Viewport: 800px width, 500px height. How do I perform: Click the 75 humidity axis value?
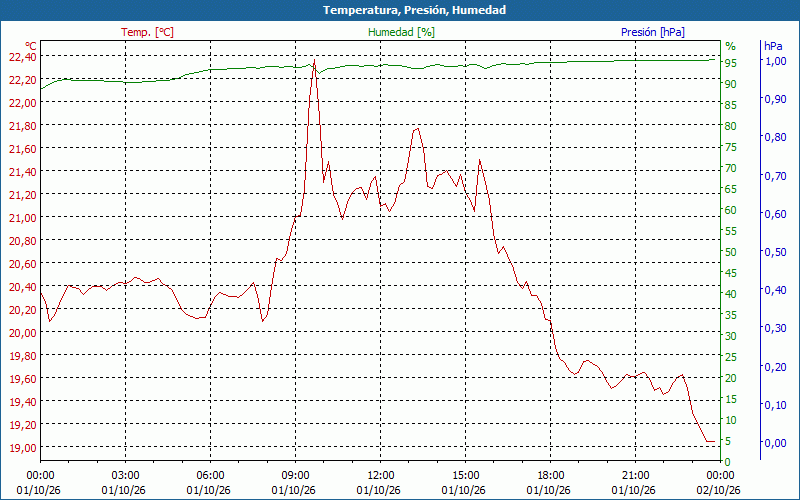730,147
